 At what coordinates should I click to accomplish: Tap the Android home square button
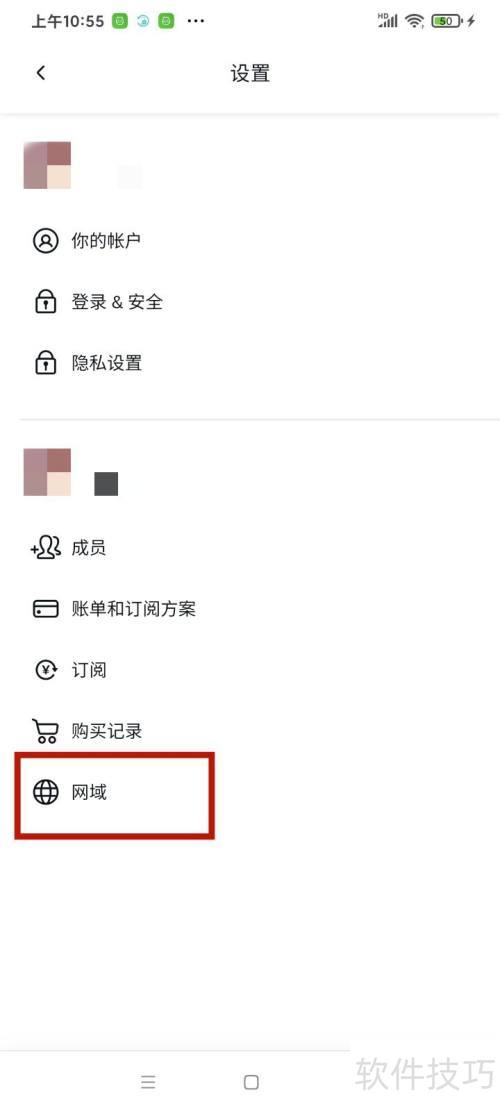click(x=251, y=1082)
